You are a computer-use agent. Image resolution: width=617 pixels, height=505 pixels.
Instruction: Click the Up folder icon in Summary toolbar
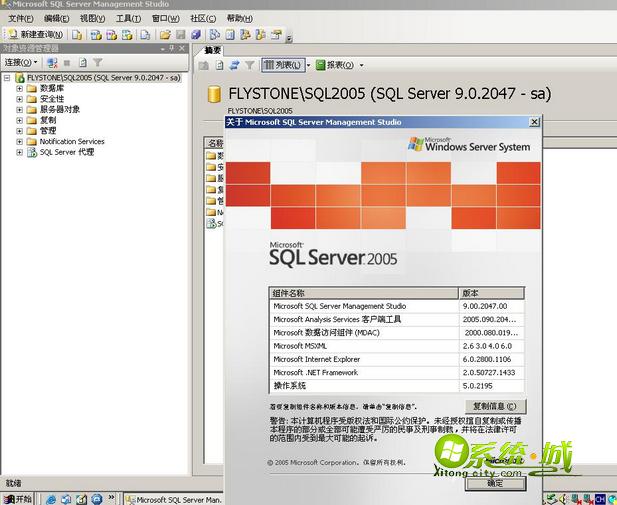coord(203,65)
